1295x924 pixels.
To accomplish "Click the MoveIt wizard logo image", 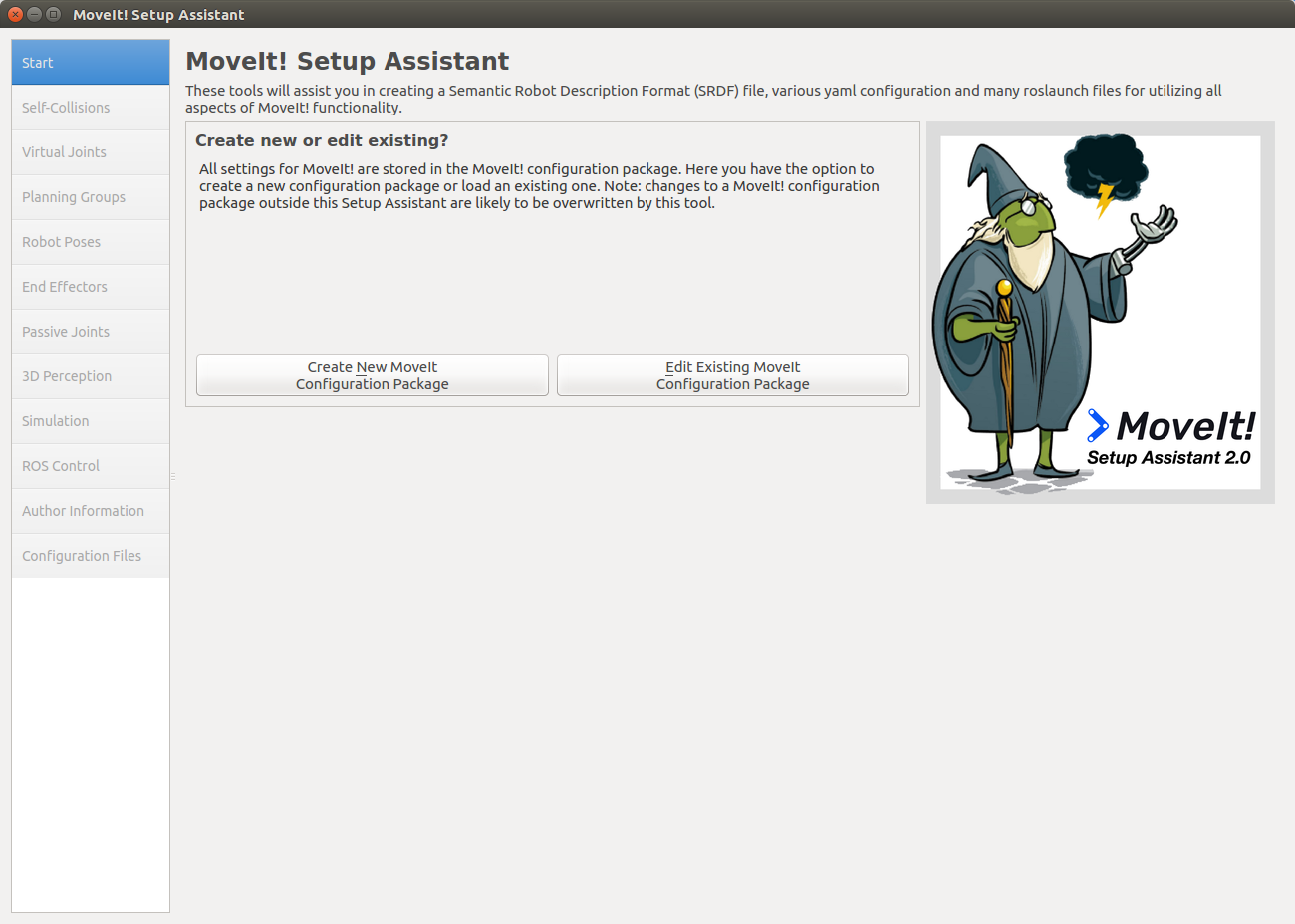I will [1101, 313].
